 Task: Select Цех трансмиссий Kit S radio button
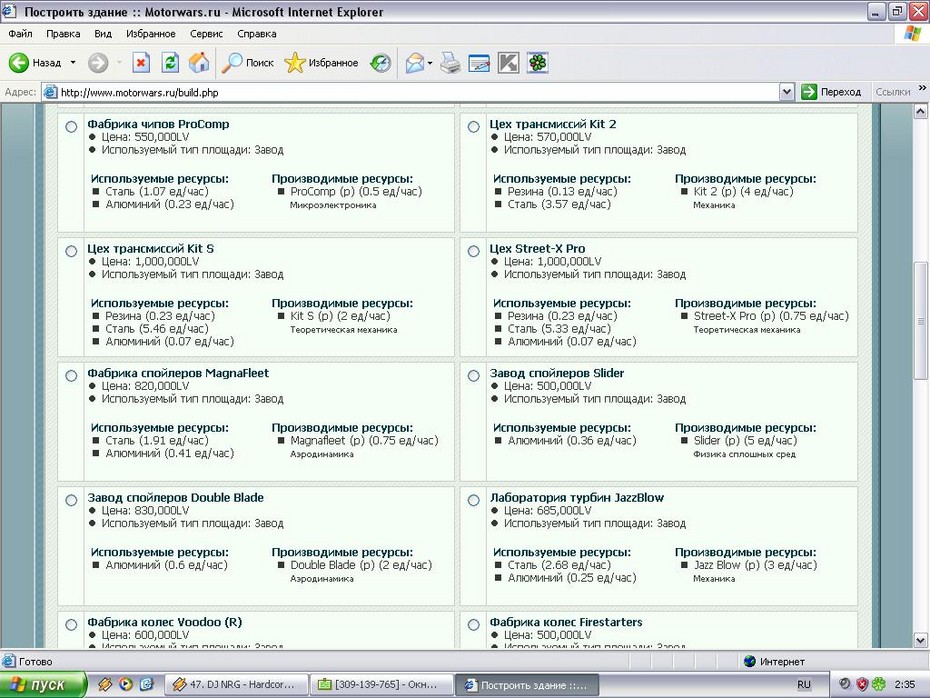[x=71, y=251]
